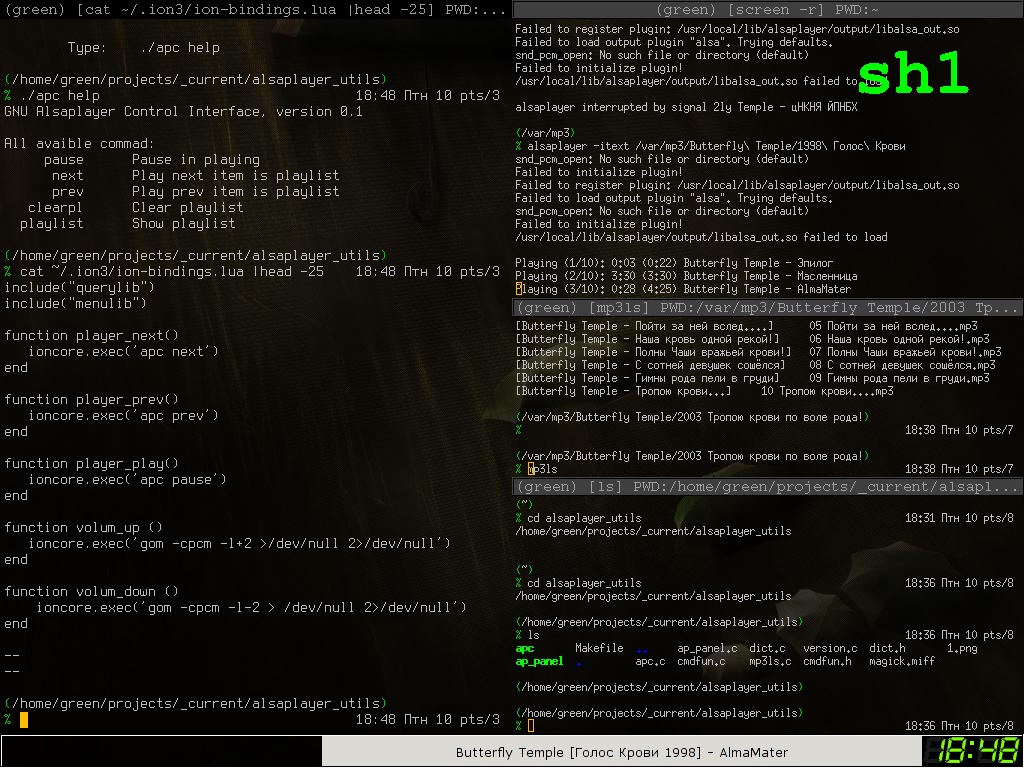Image resolution: width=1024 pixels, height=768 pixels.
Task: Click 'apc.c' in the ls listing
Action: (x=650, y=661)
